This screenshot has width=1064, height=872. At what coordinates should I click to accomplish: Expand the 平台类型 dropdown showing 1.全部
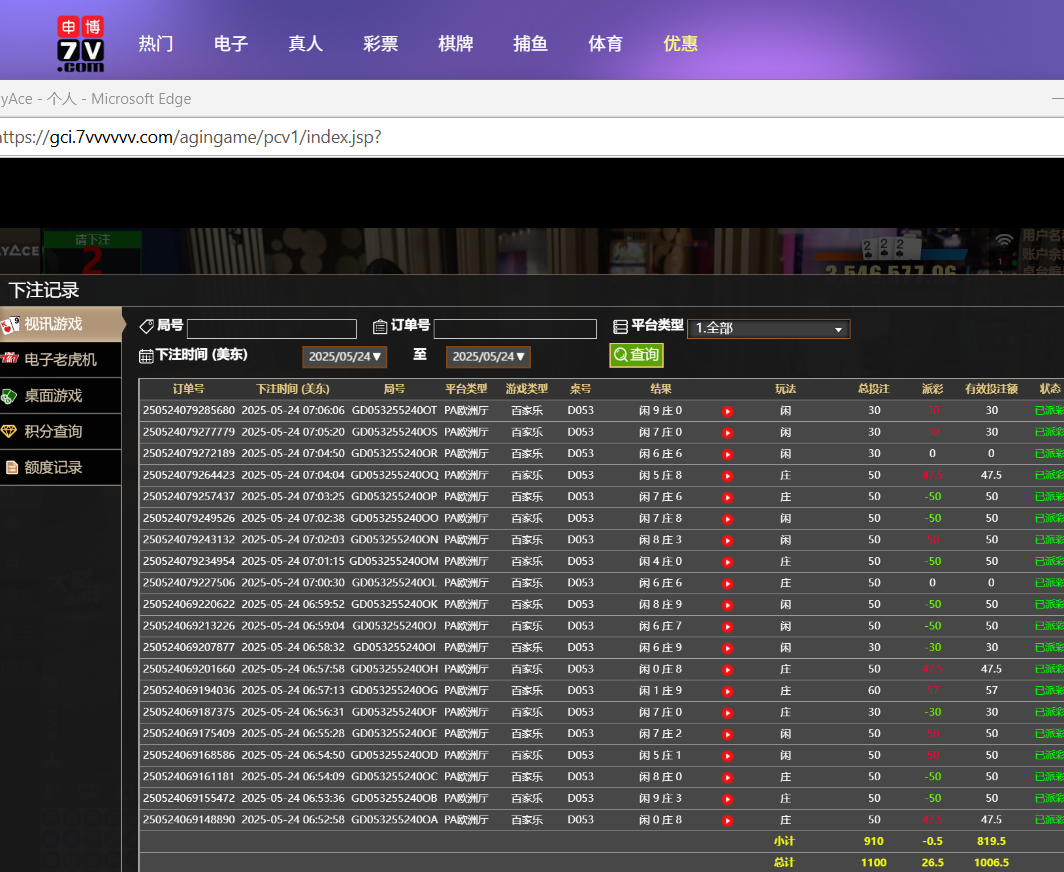[x=768, y=329]
